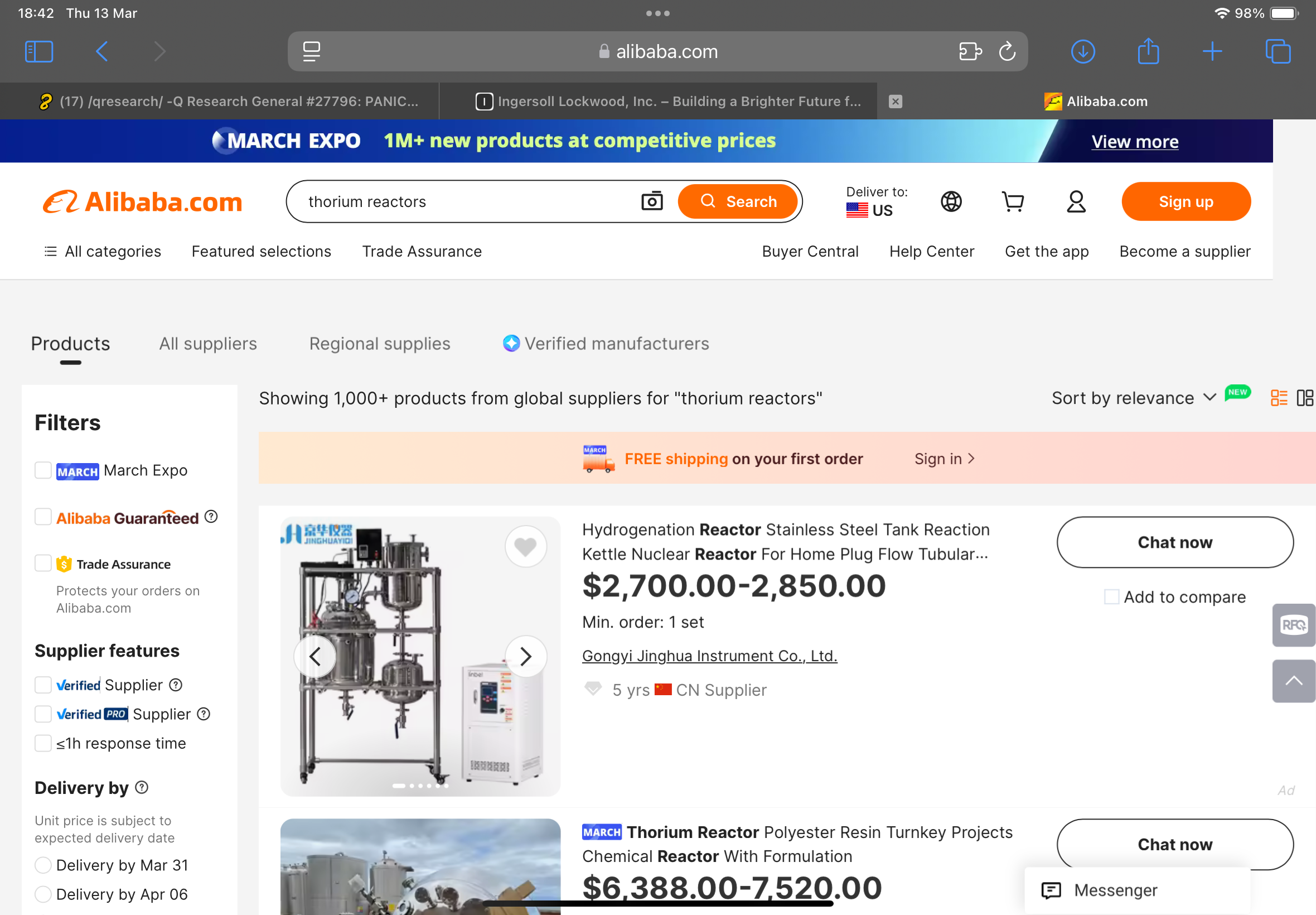Show previous Hydrogenation Reactor image
Screen dimensions: 1316x915
pos(315,657)
